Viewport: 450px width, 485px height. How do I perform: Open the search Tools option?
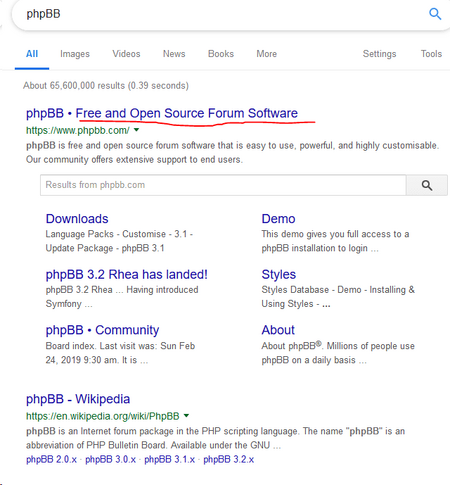tap(431, 54)
